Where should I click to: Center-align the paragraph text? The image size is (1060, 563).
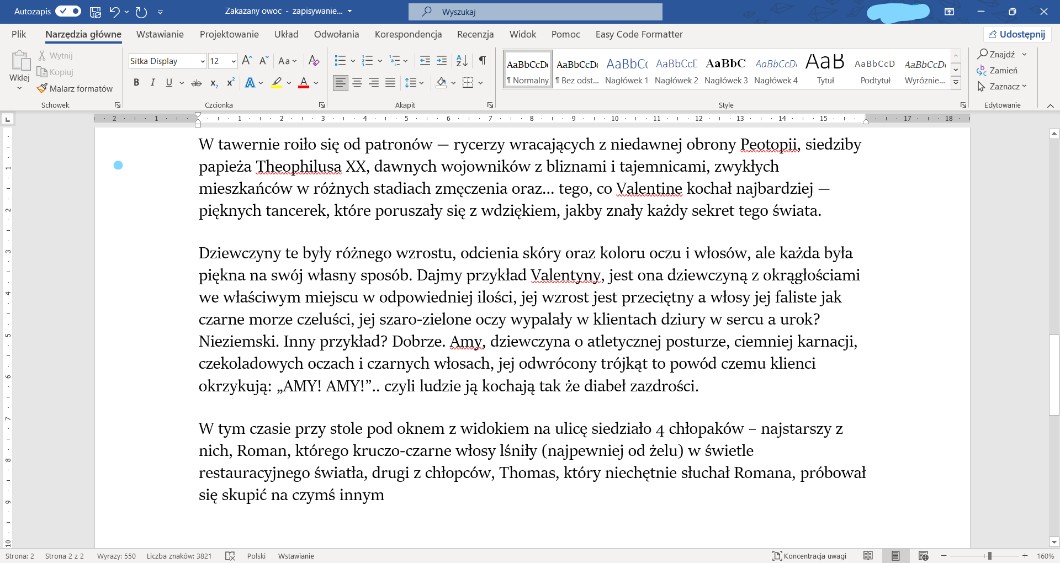click(356, 83)
